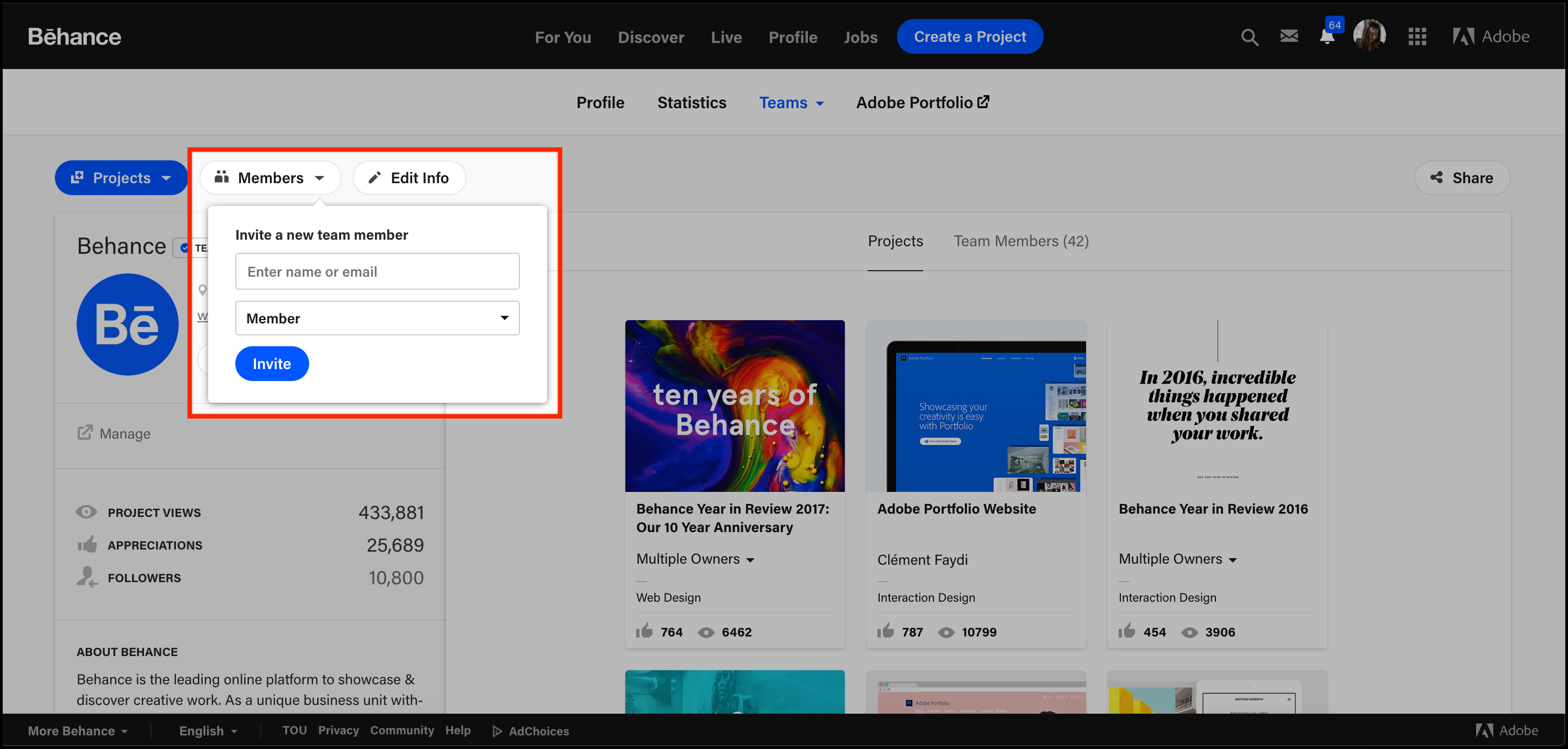
Task: Click the Adobe logo in header
Action: [x=1491, y=36]
